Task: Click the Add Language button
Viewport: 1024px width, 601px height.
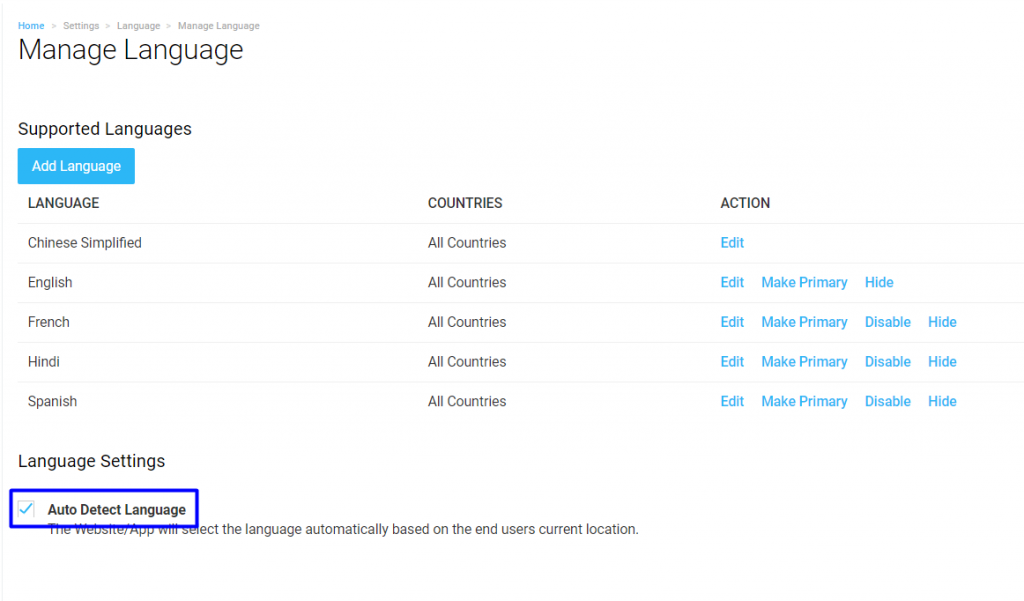Action: pos(75,165)
